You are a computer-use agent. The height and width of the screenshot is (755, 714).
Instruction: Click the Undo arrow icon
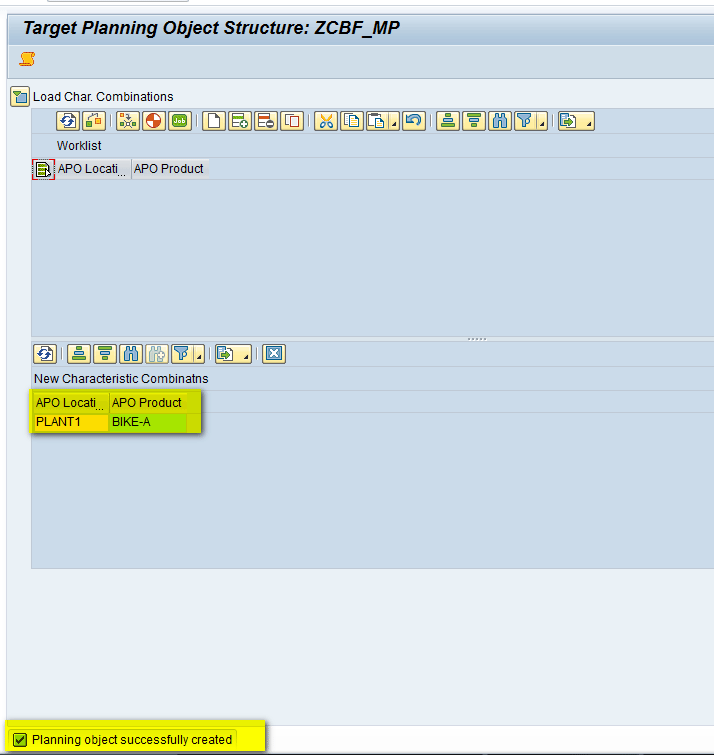tap(414, 121)
